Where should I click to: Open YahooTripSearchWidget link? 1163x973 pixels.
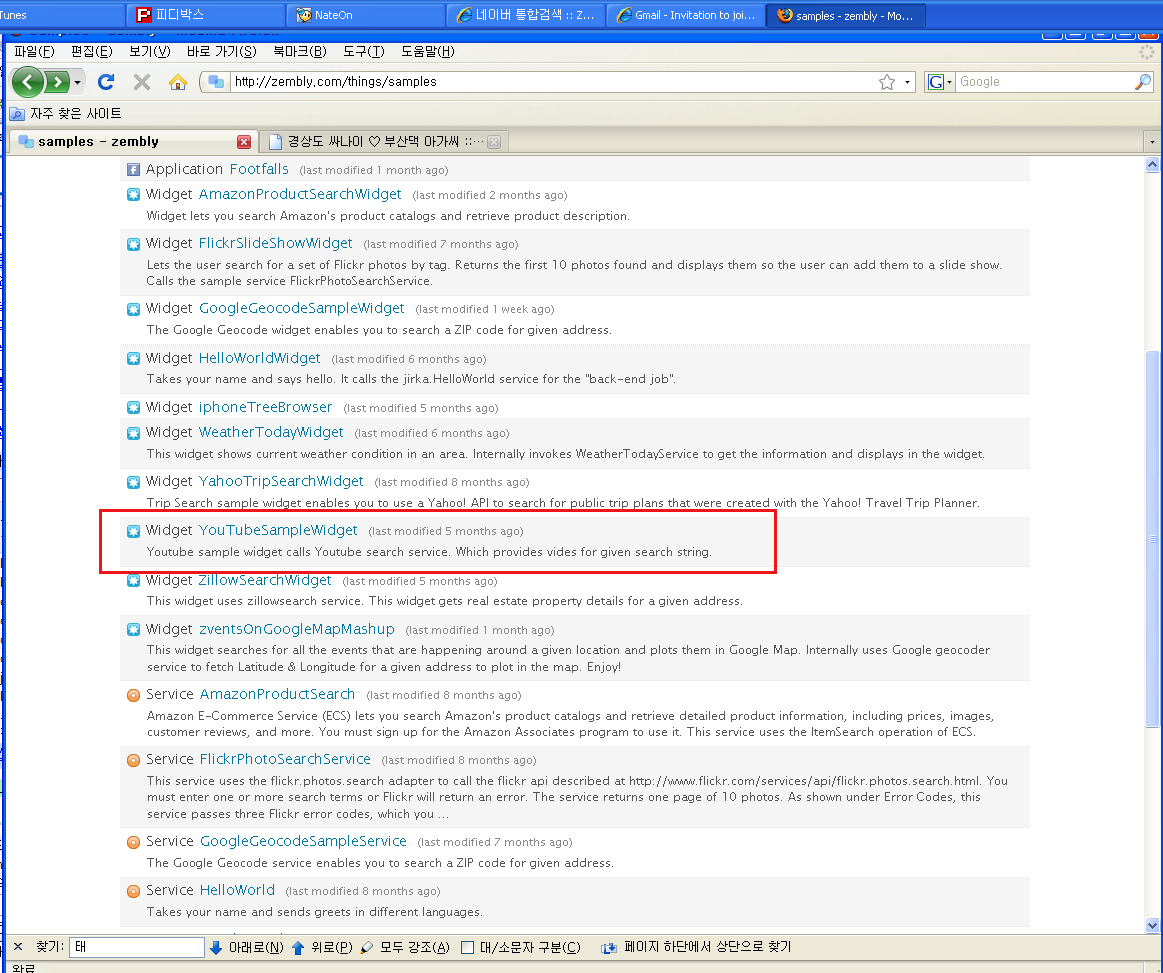[281, 481]
